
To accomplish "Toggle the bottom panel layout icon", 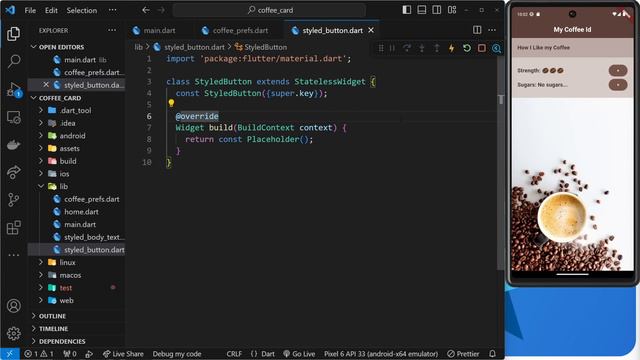I will click(422, 10).
